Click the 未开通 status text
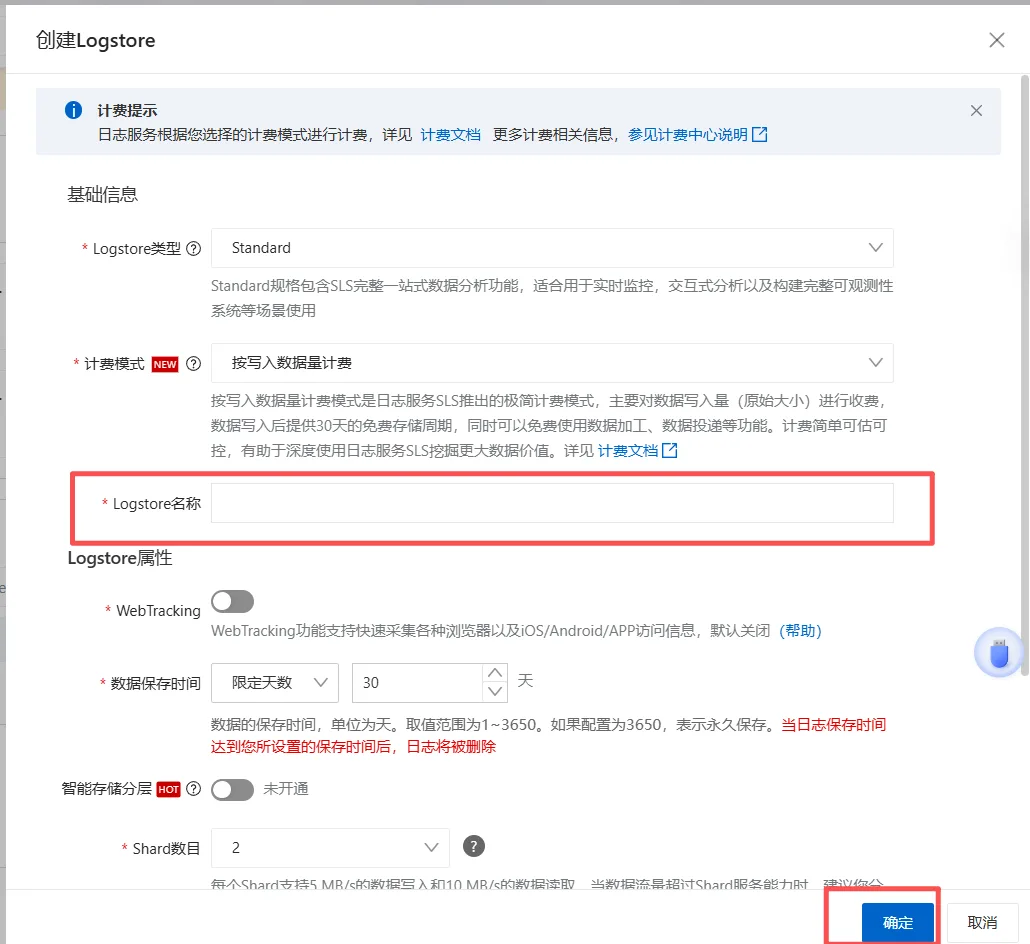The image size is (1030, 944). [x=286, y=789]
